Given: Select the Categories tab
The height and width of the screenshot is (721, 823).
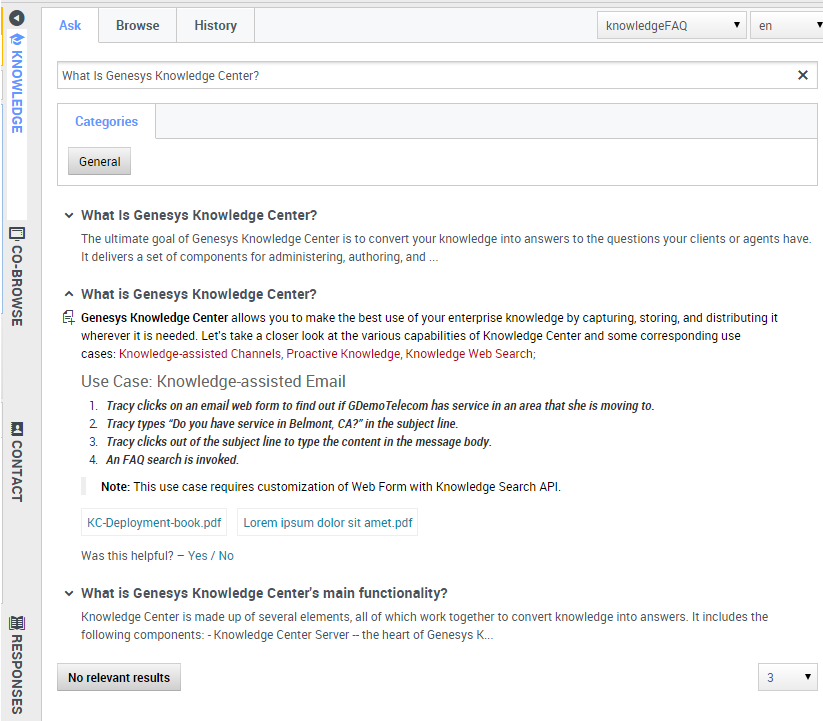Looking at the screenshot, I should (106, 122).
